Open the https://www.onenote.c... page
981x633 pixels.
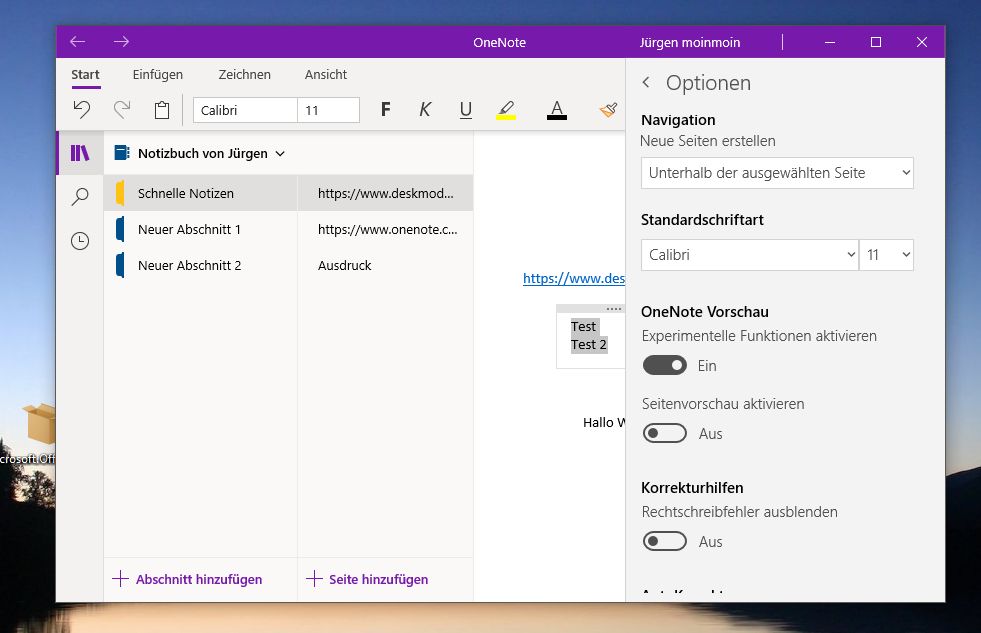pyautogui.click(x=385, y=229)
